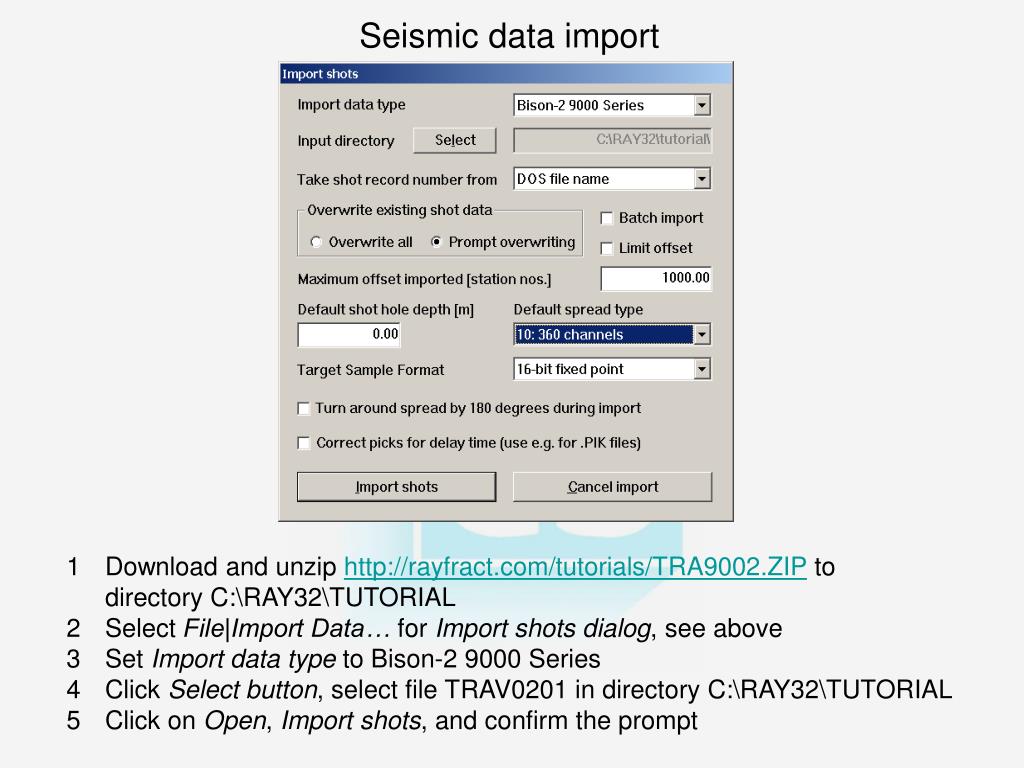Click the Cancel import button
The image size is (1024, 768).
point(613,487)
